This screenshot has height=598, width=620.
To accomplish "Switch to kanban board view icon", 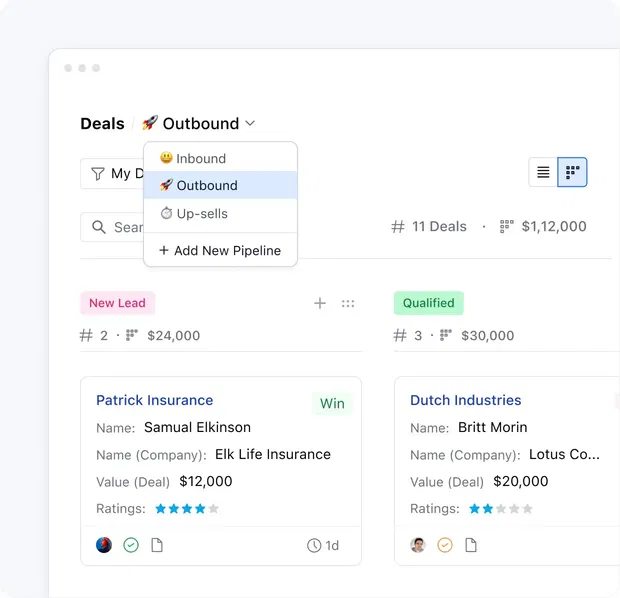I will (x=572, y=172).
